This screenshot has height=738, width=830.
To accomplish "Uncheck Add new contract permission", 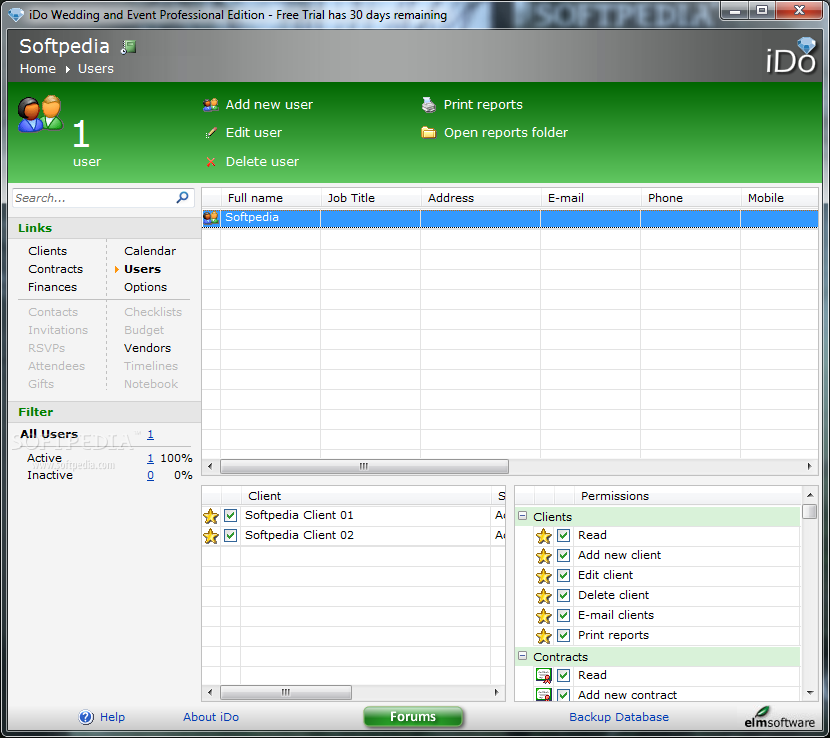I will coord(564,695).
